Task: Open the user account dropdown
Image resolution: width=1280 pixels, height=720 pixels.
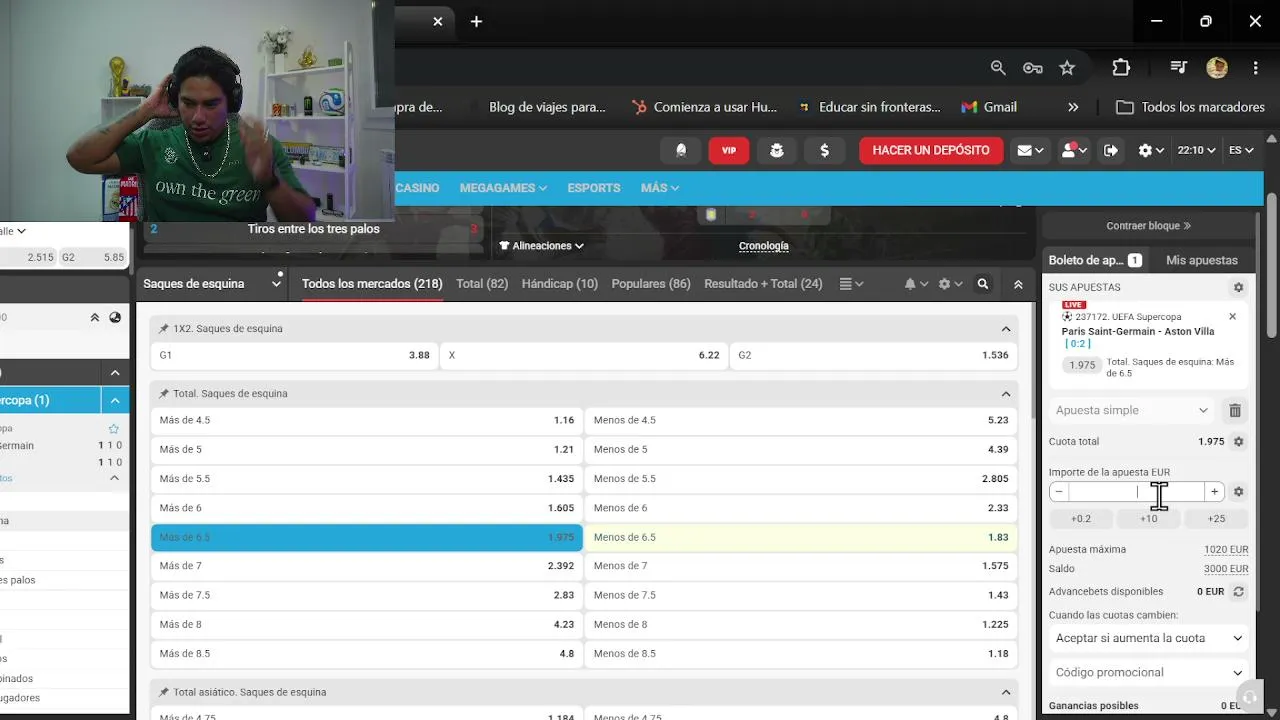Action: pyautogui.click(x=1073, y=150)
